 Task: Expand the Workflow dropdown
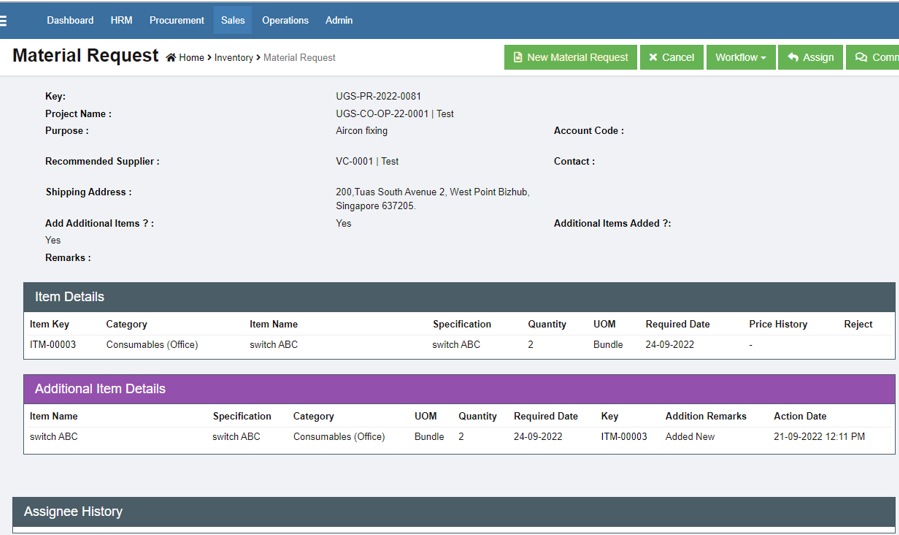coord(740,58)
